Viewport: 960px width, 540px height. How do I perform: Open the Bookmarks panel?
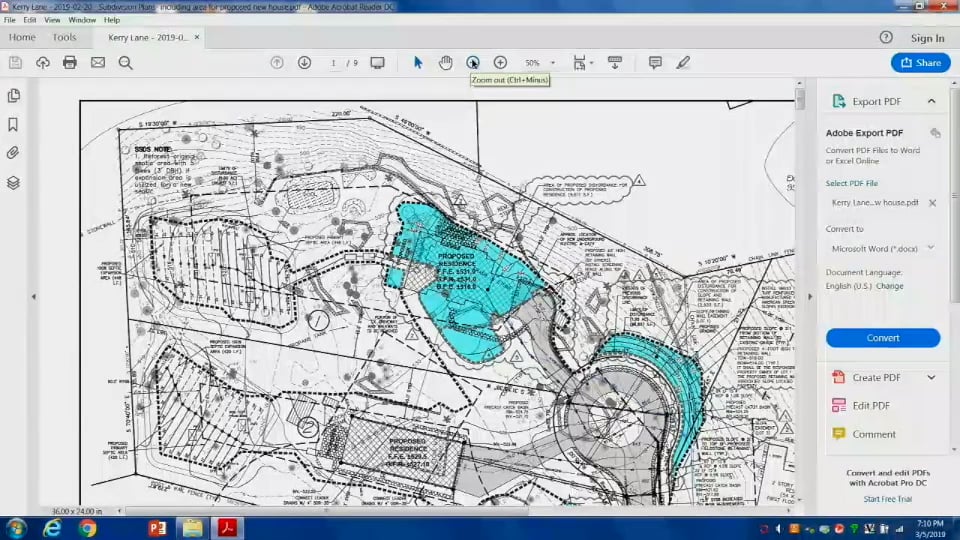[13, 124]
